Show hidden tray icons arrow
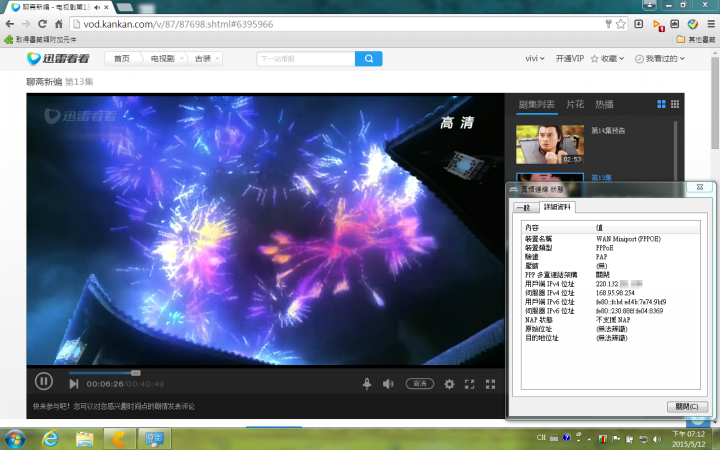This screenshot has height=450, width=720. (x=589, y=439)
